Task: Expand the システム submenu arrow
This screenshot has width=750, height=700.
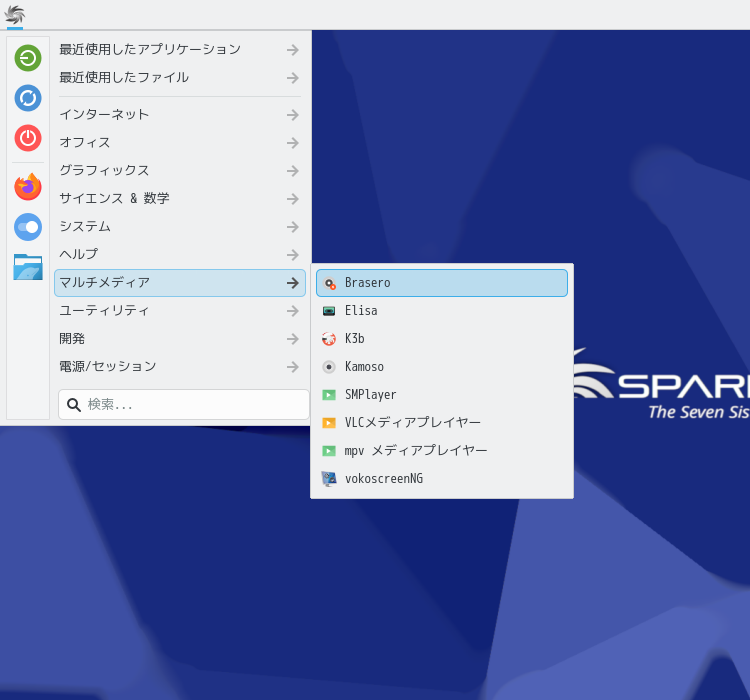Action: click(293, 227)
